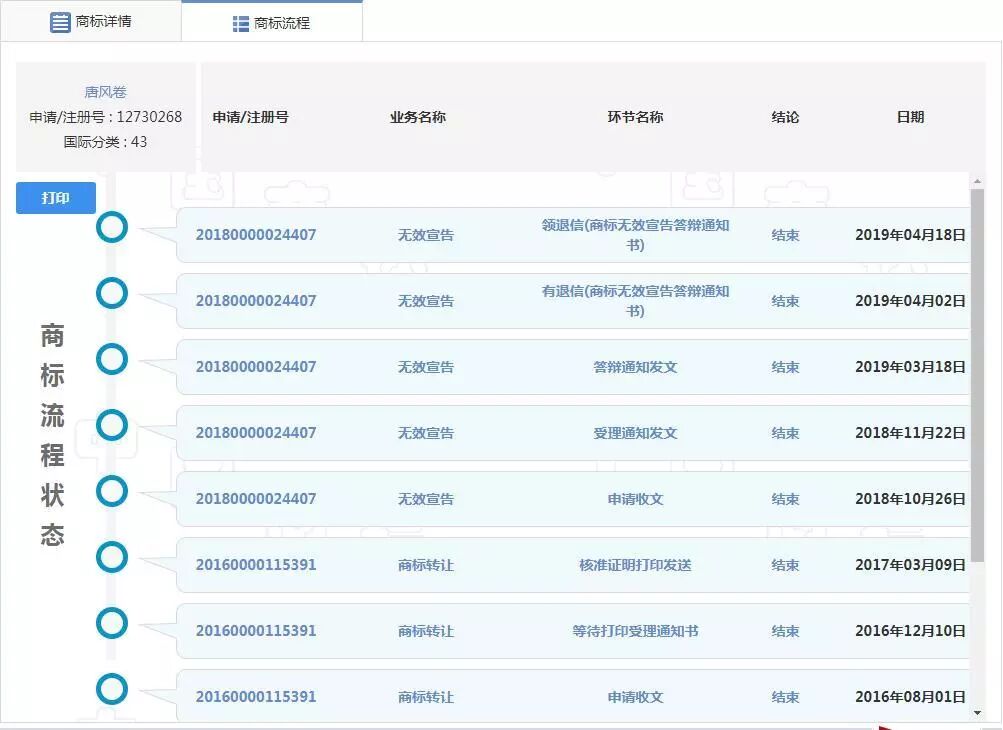Screen dimensions: 1003x730
Task: Click 等待打印受理通知书 step name
Action: pos(635,631)
